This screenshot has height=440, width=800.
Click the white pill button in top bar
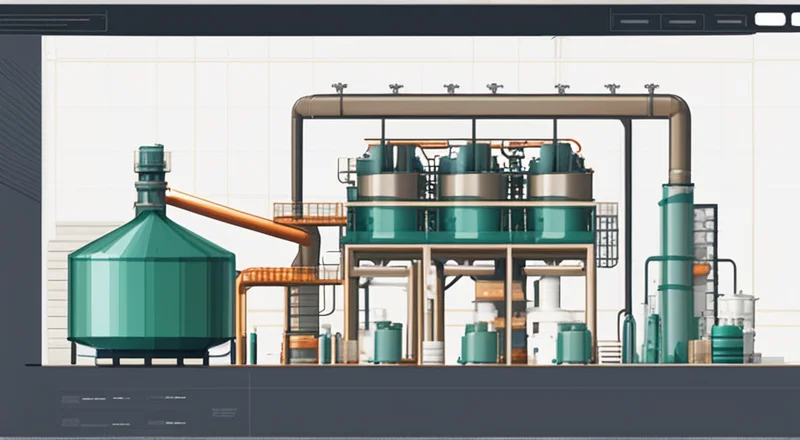tap(769, 19)
